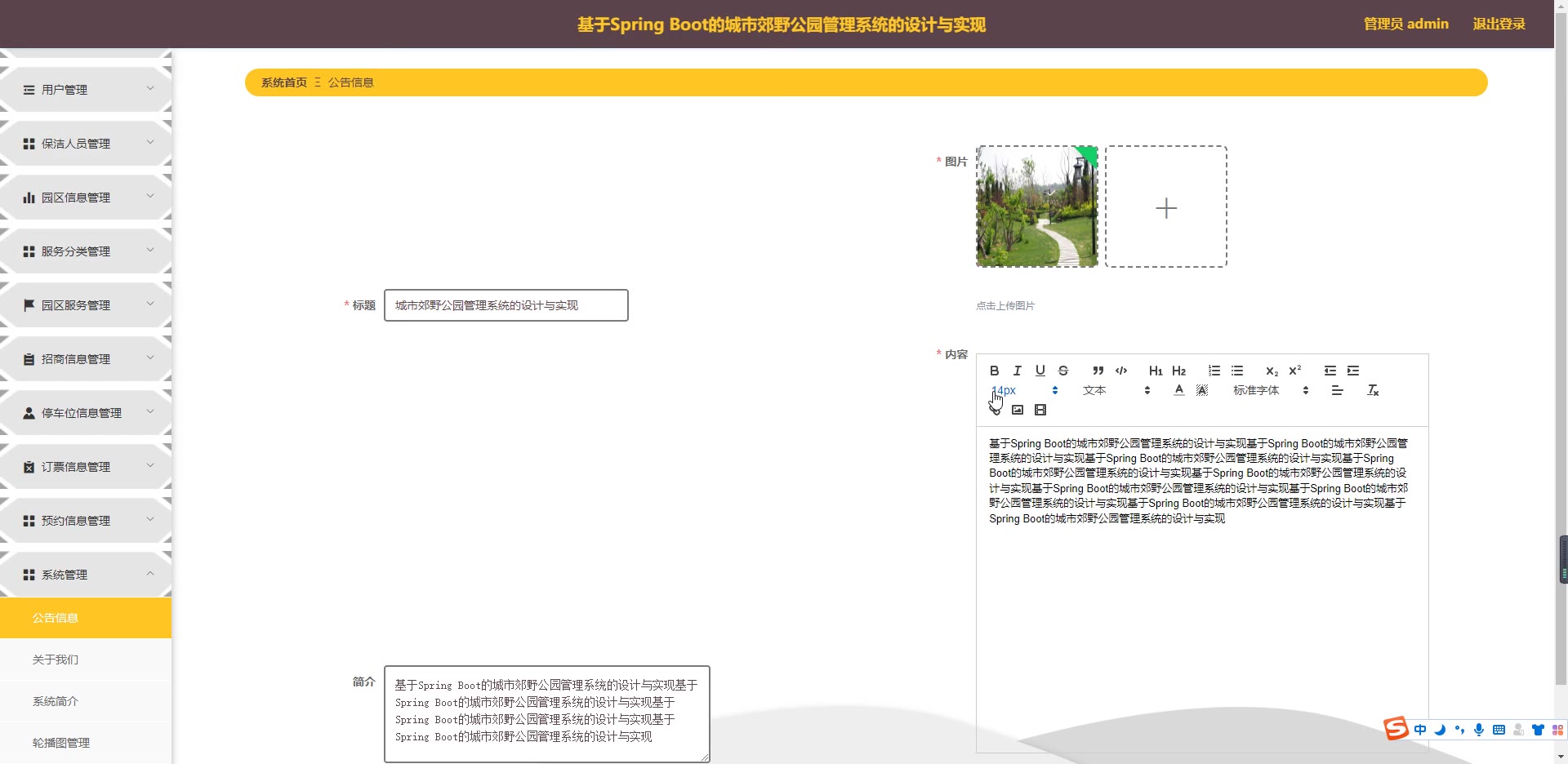Switch Sogou Chinese/English input mode
Screen dimensions: 1568x764
click(x=1420, y=730)
